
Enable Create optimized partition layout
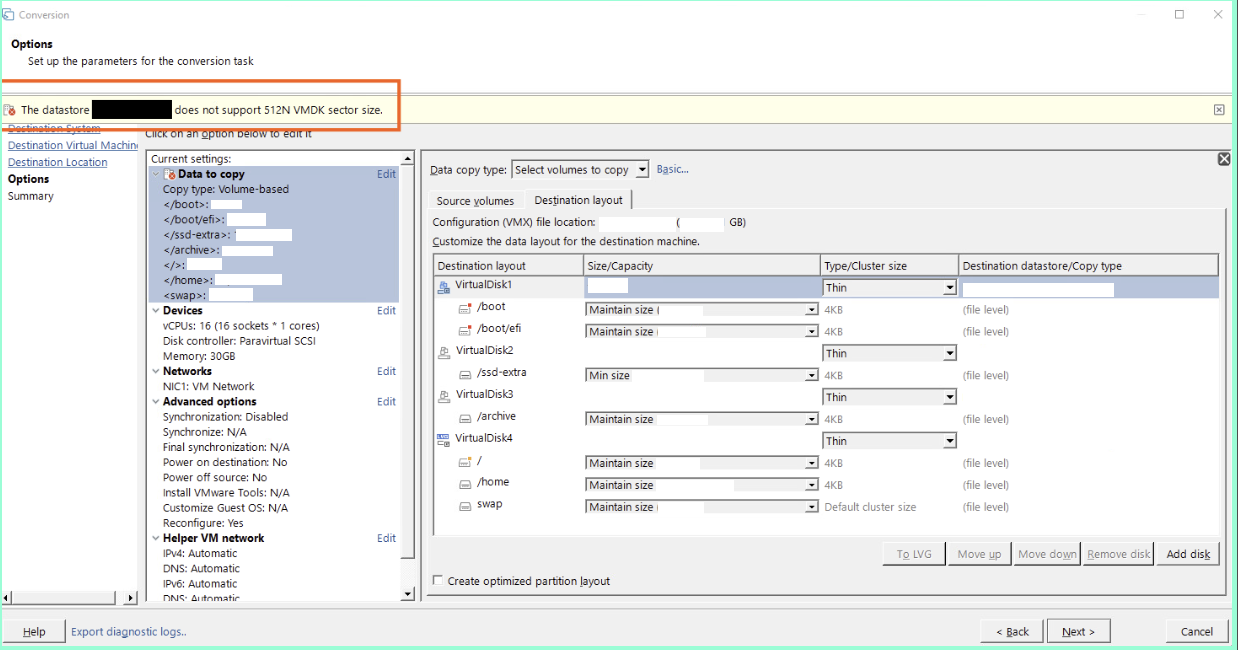point(438,581)
